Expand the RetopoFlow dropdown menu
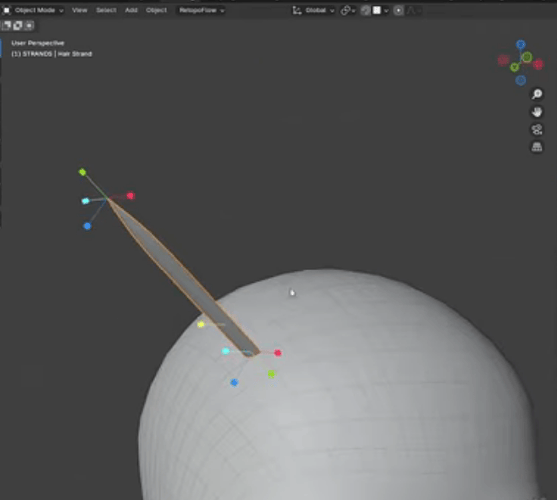557x500 pixels. click(201, 10)
